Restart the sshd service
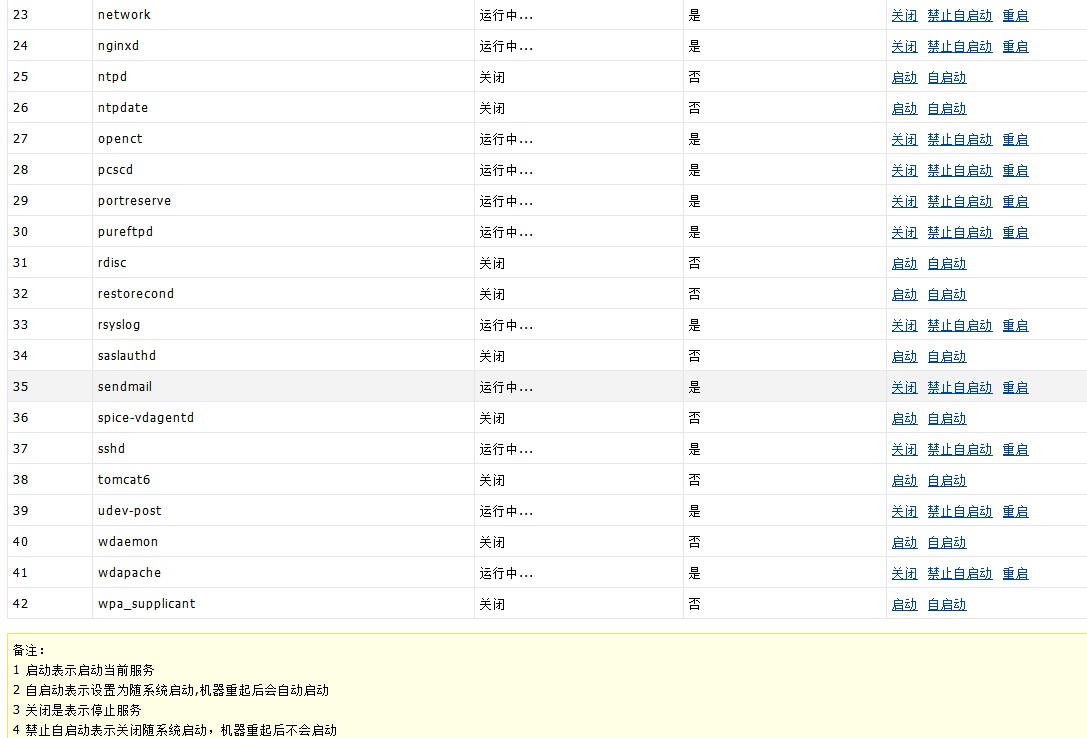 pos(1015,449)
